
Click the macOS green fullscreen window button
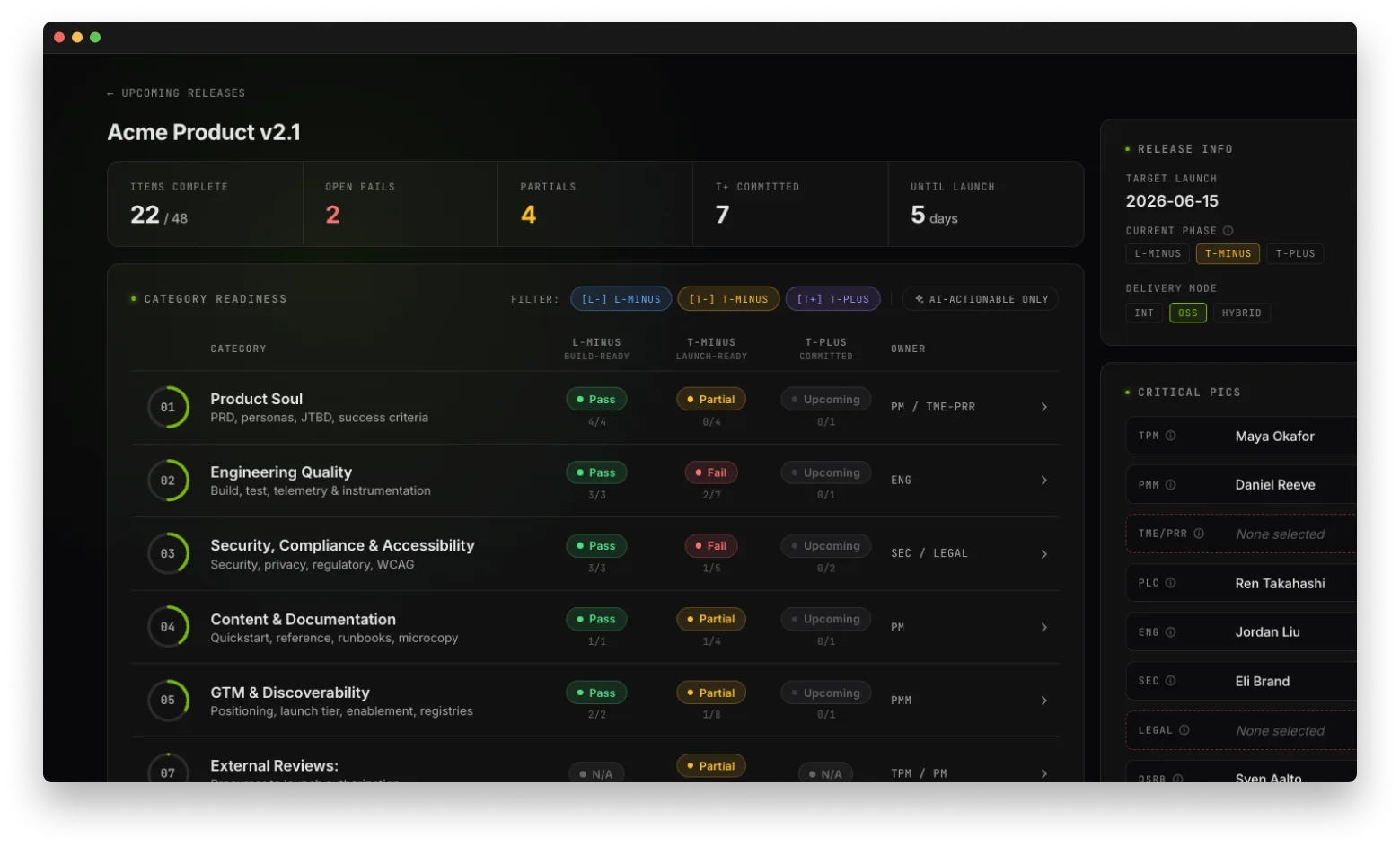click(x=95, y=38)
